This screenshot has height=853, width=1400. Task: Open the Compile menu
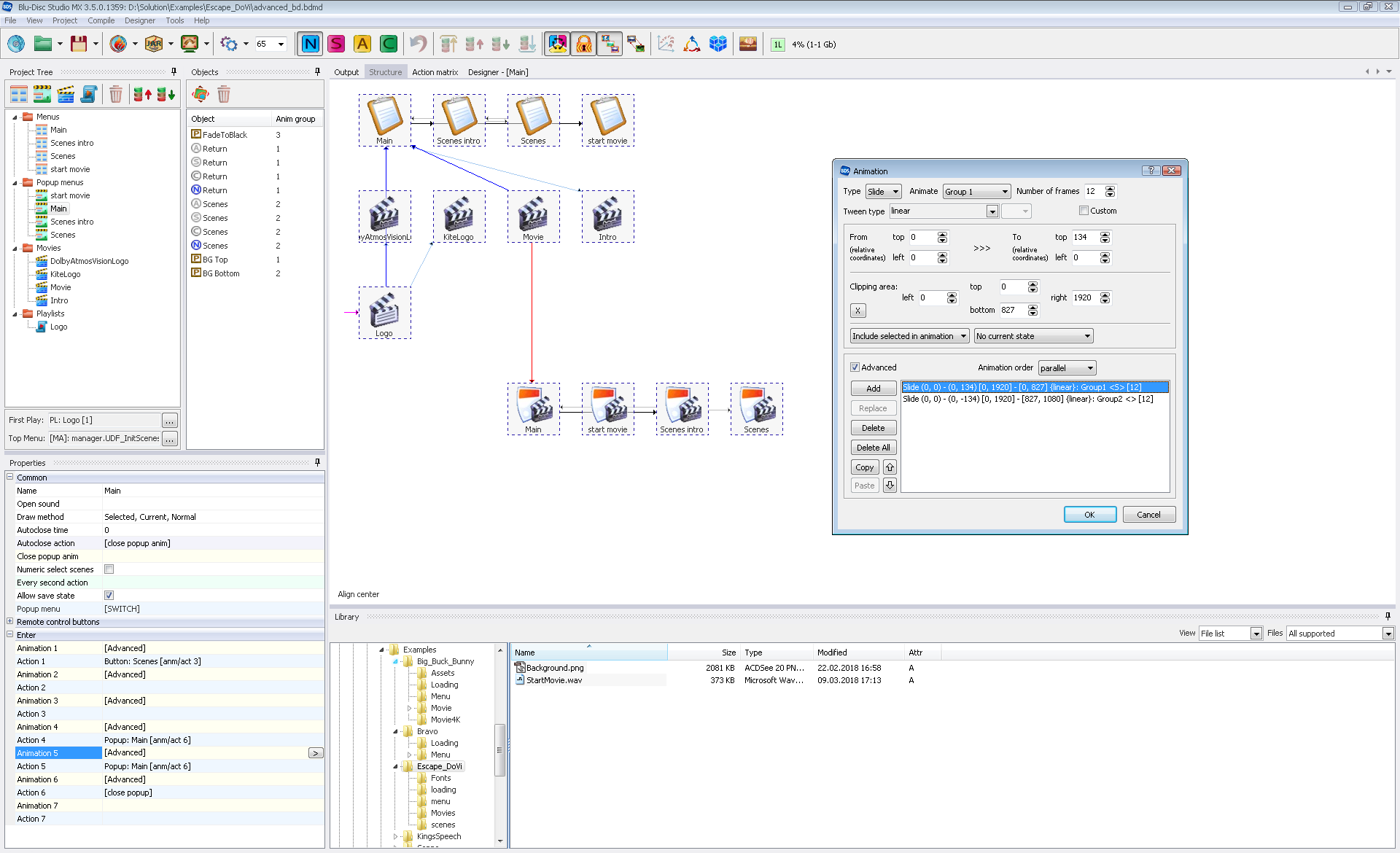pos(101,20)
